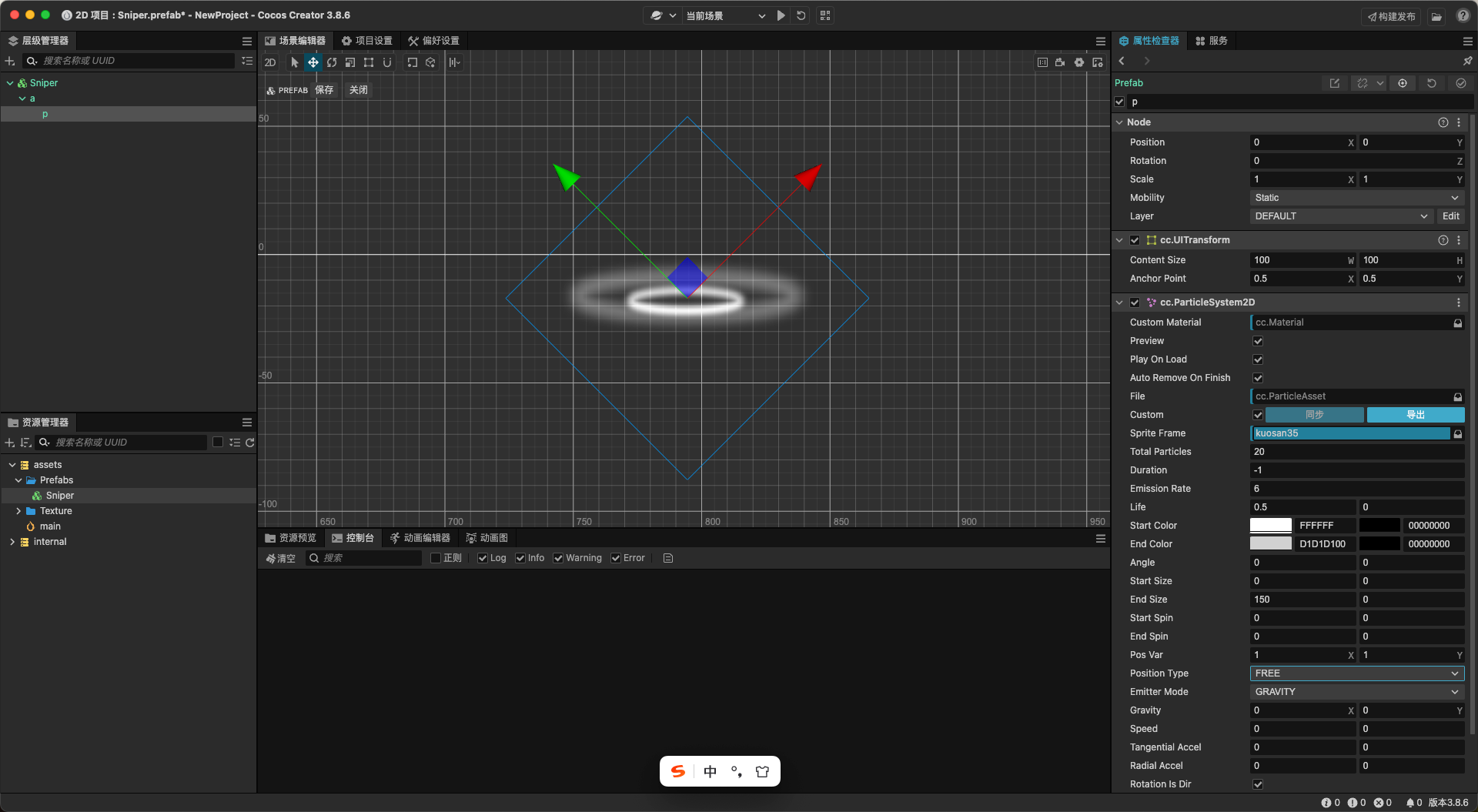This screenshot has width=1478, height=812.
Task: Open cc.ParticleSystem2D component options menu
Action: [x=1459, y=302]
